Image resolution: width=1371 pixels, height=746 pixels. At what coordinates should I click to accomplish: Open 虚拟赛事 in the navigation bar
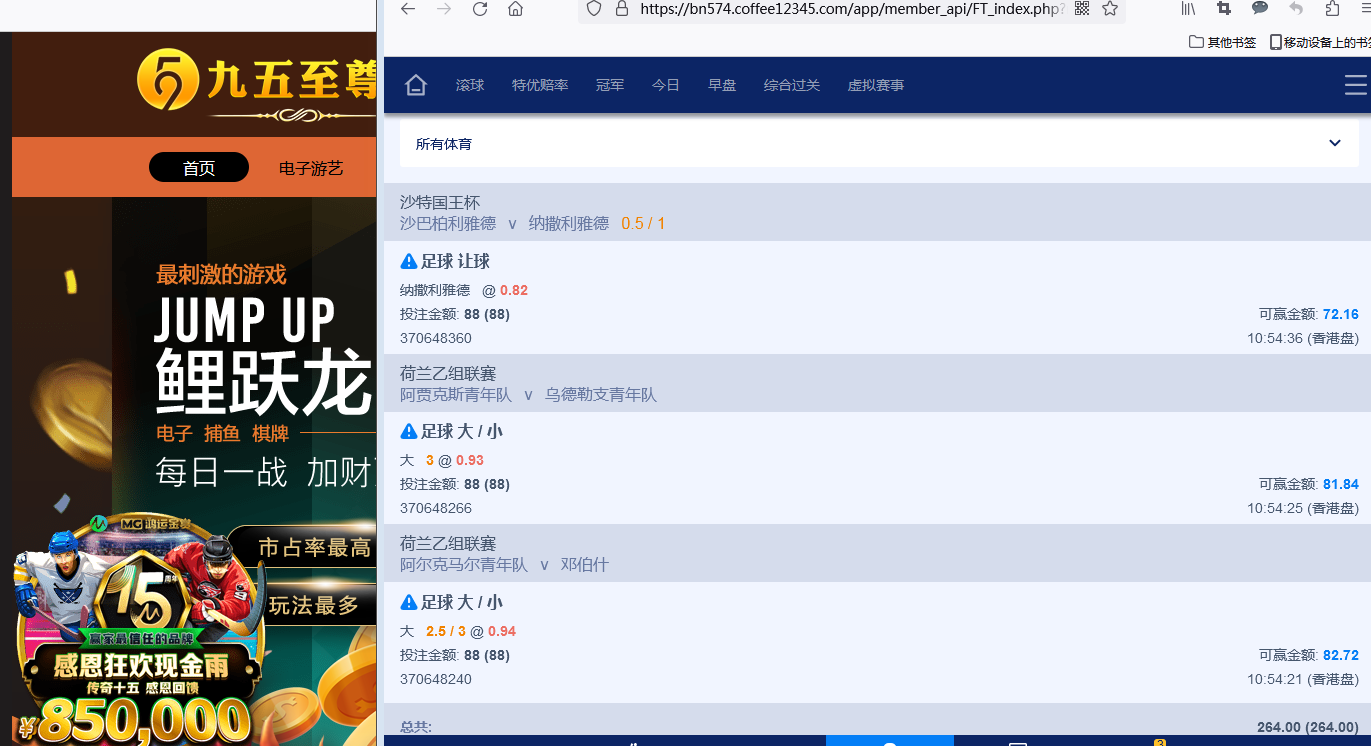(876, 85)
